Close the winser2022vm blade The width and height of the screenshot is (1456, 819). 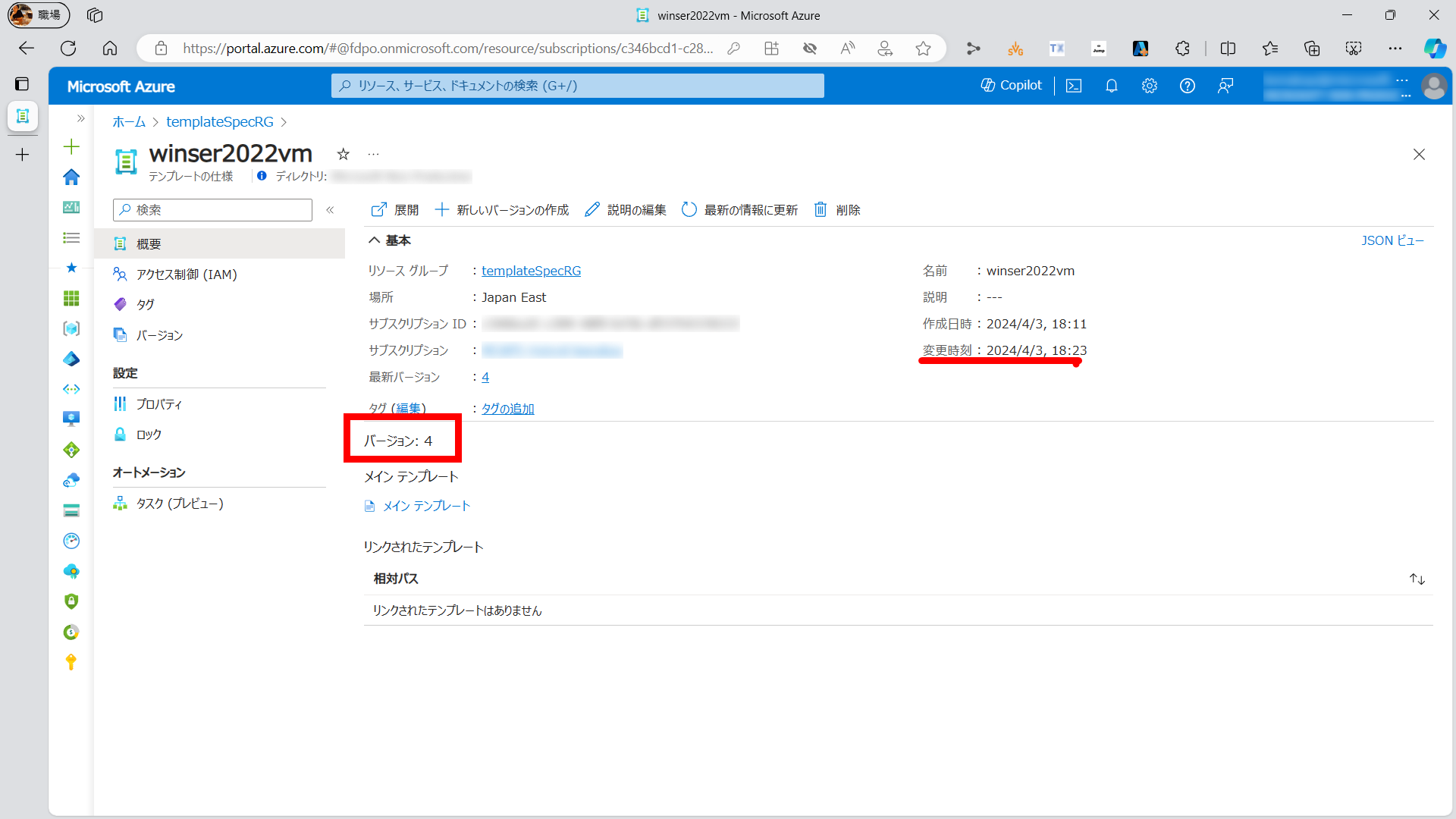click(x=1419, y=155)
